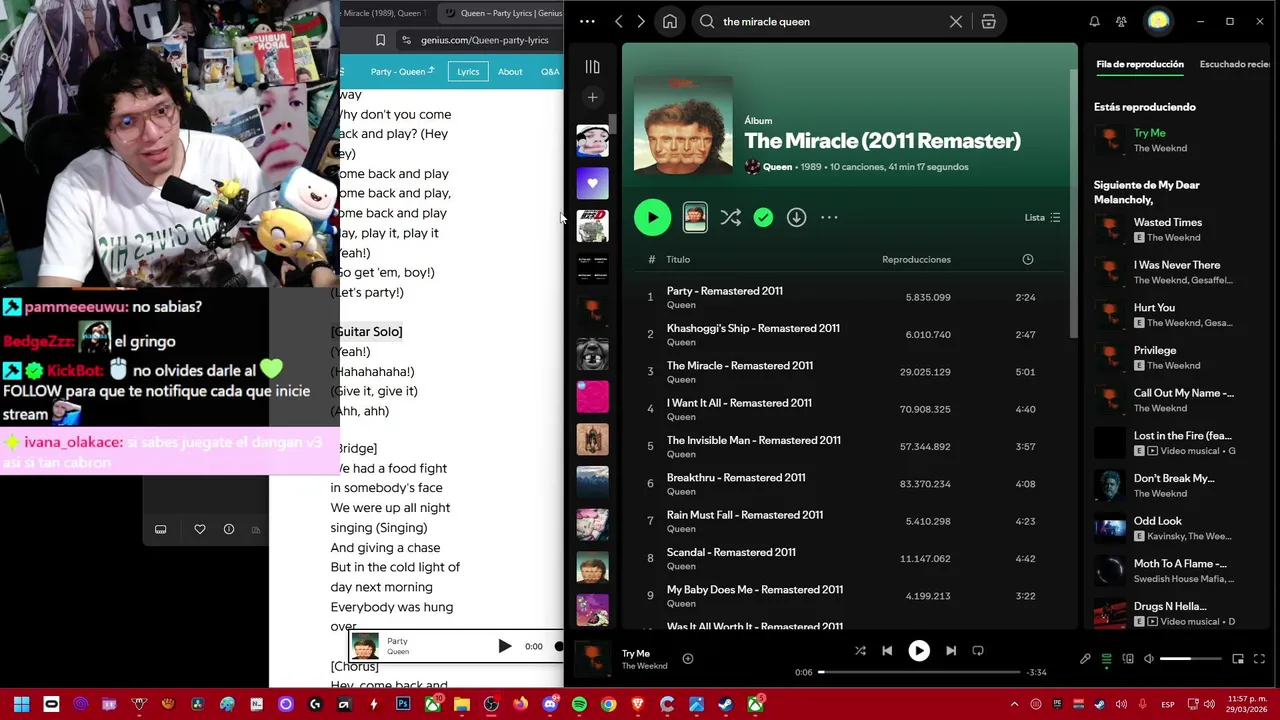This screenshot has height=720, width=1280.
Task: Sort tracks by Reproducciones column
Action: pyautogui.click(x=916, y=259)
